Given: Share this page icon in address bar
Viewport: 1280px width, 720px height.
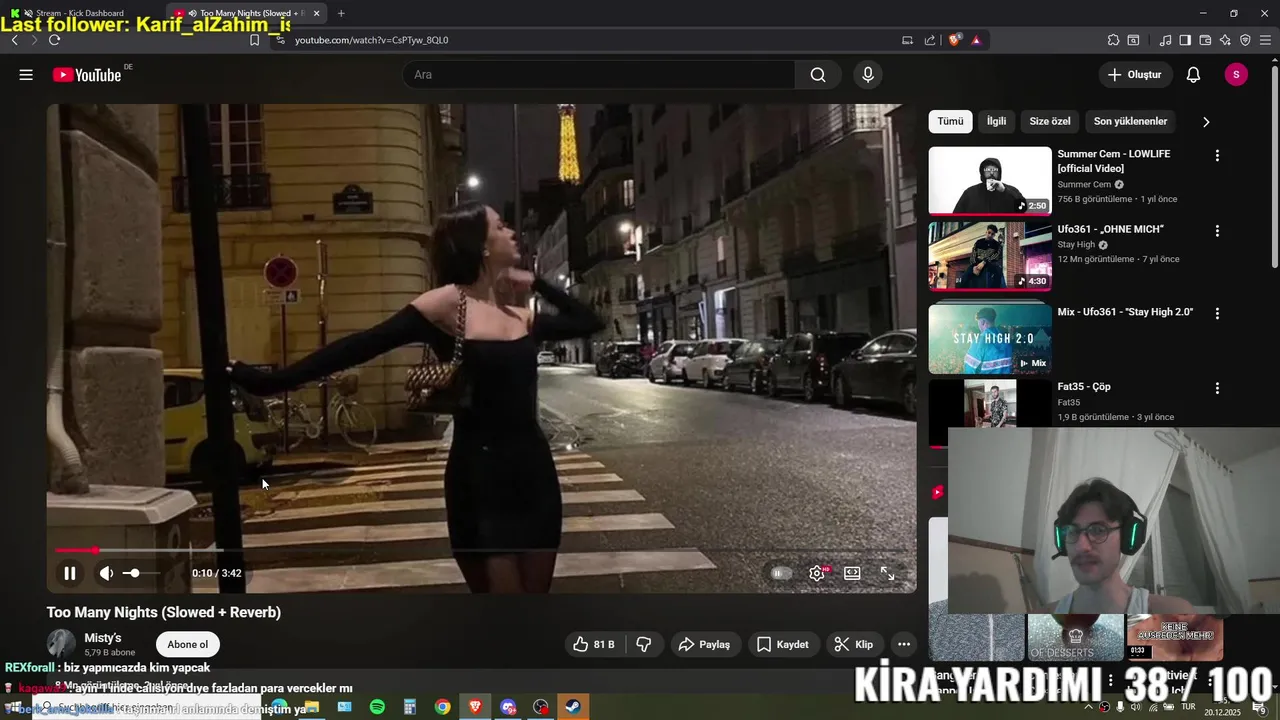Looking at the screenshot, I should coord(930,40).
